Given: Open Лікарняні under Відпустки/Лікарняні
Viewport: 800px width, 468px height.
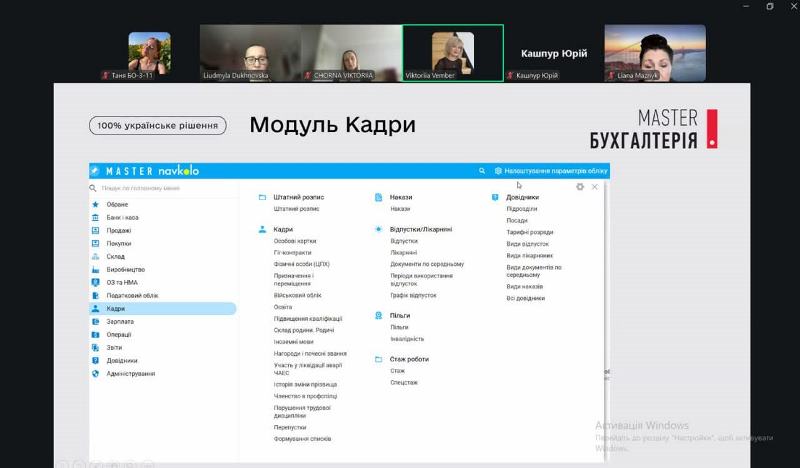Looking at the screenshot, I should [403, 253].
